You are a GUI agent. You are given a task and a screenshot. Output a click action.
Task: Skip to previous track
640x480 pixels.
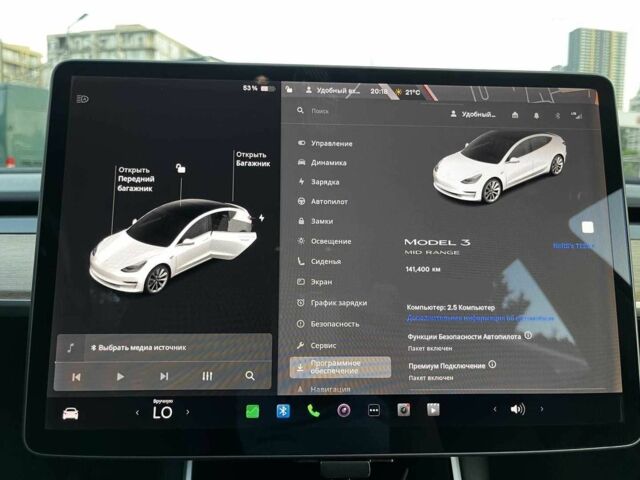coord(76,377)
